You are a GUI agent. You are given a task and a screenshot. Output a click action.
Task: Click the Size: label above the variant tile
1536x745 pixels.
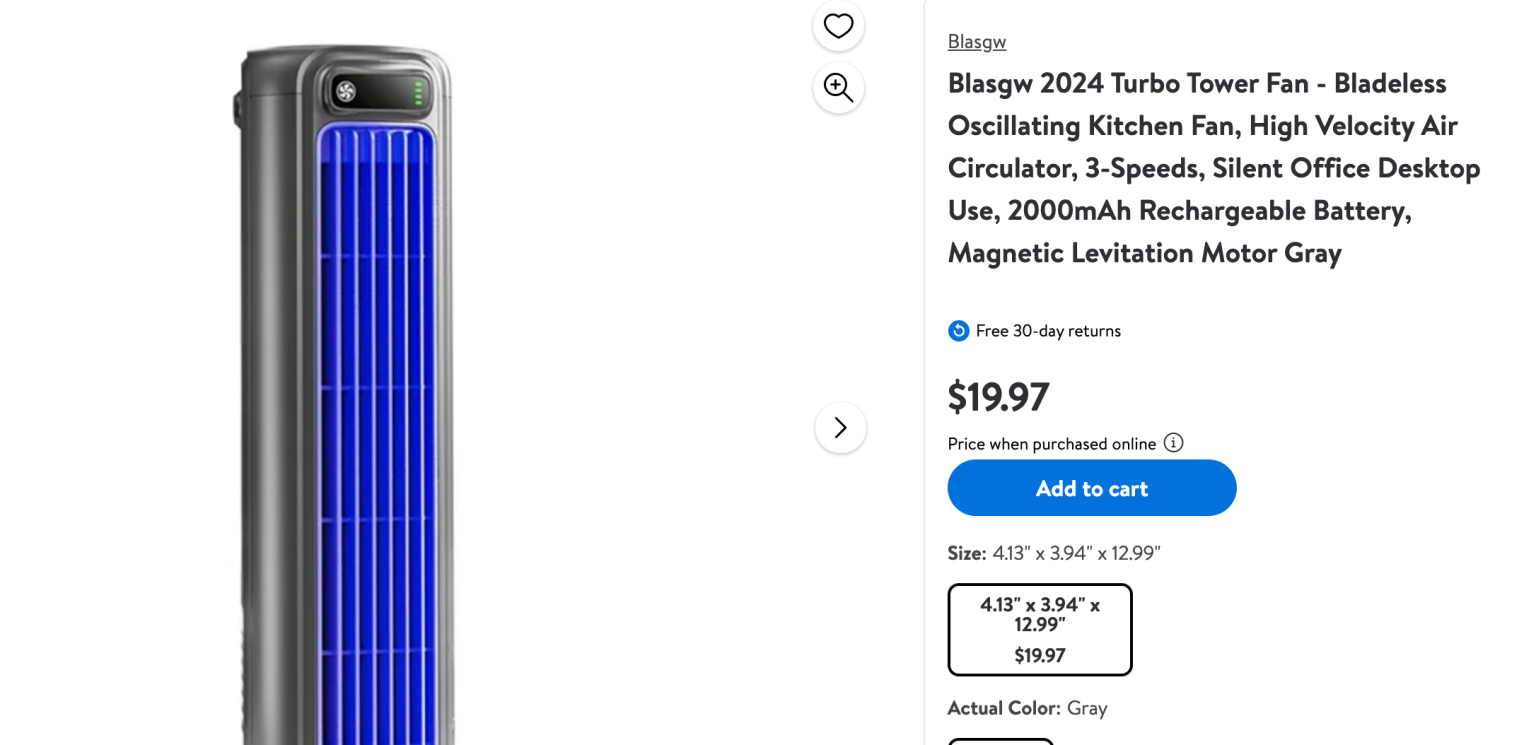pyautogui.click(x=966, y=553)
